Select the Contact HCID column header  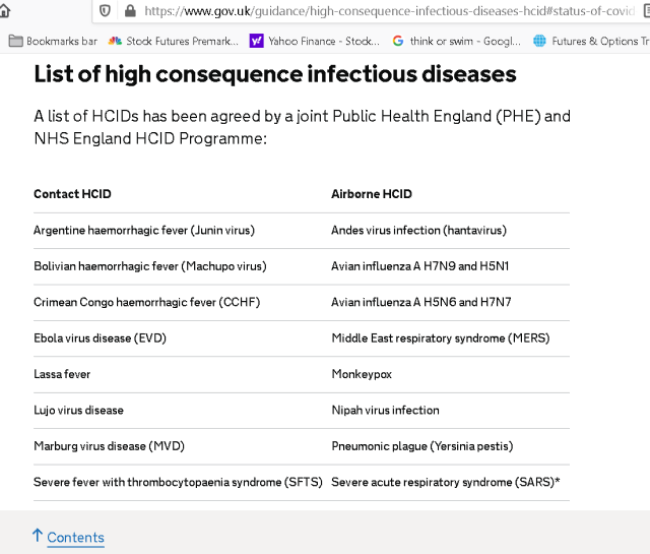tap(73, 194)
